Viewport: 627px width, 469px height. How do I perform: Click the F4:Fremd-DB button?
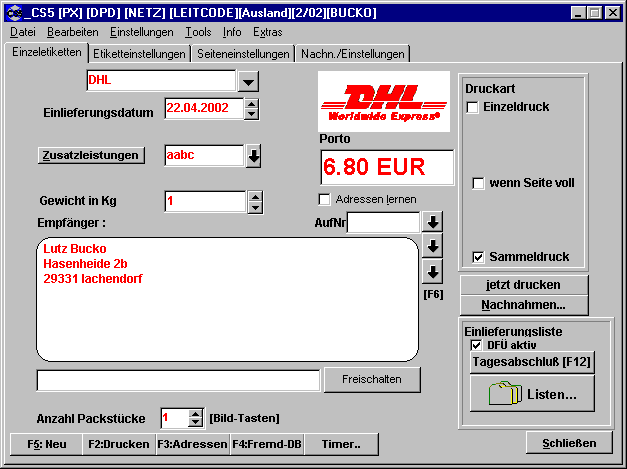pos(267,444)
